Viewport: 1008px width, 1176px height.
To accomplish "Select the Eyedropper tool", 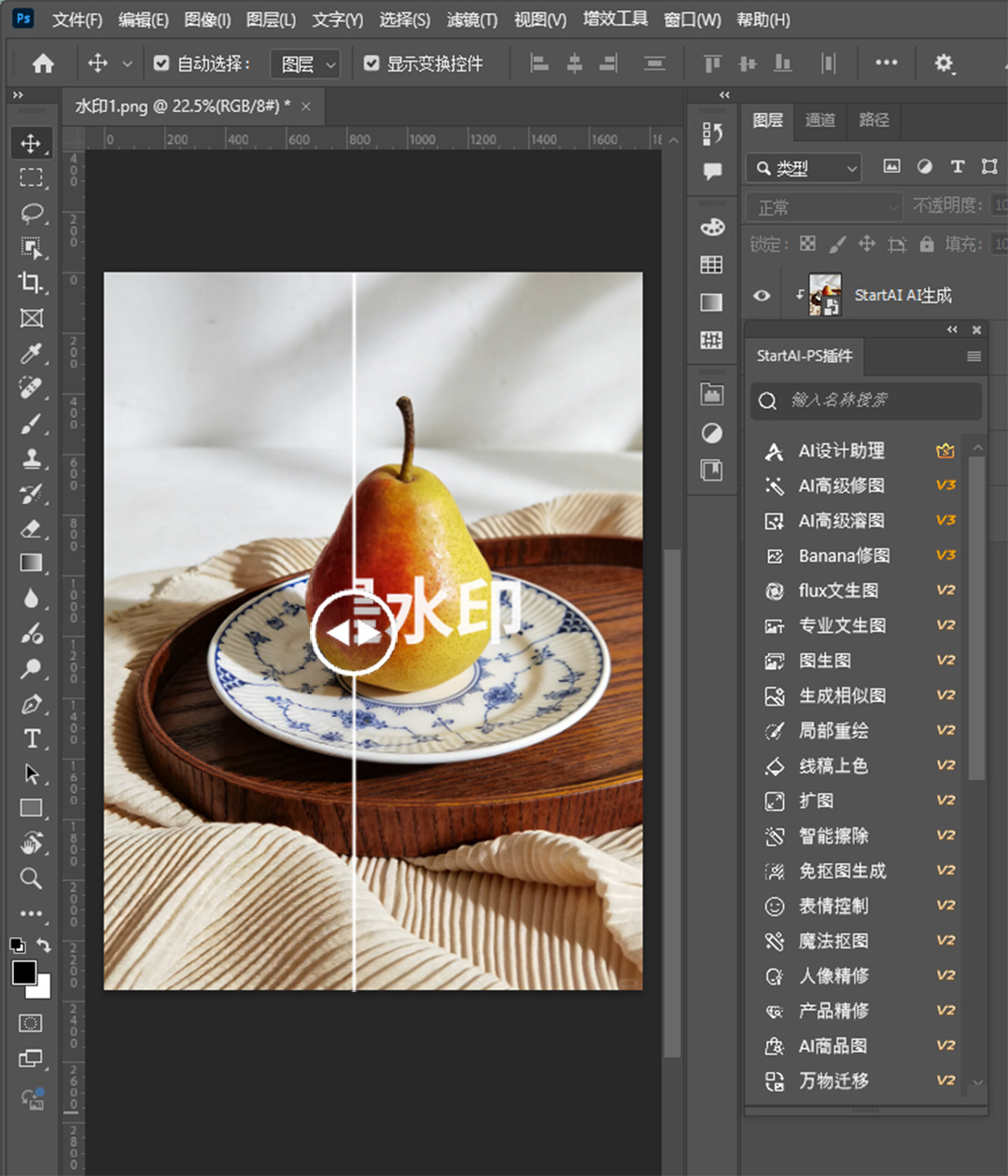I will click(x=32, y=354).
